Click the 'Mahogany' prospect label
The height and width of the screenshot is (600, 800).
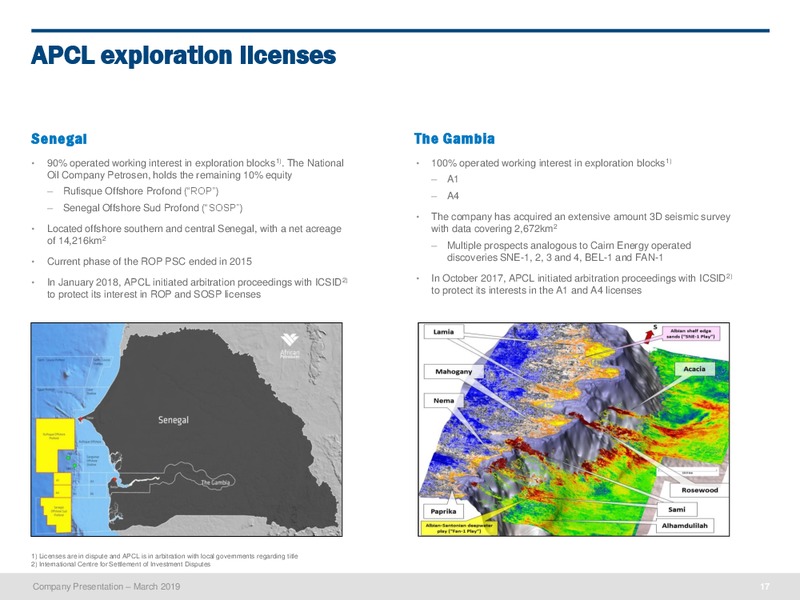(x=454, y=372)
